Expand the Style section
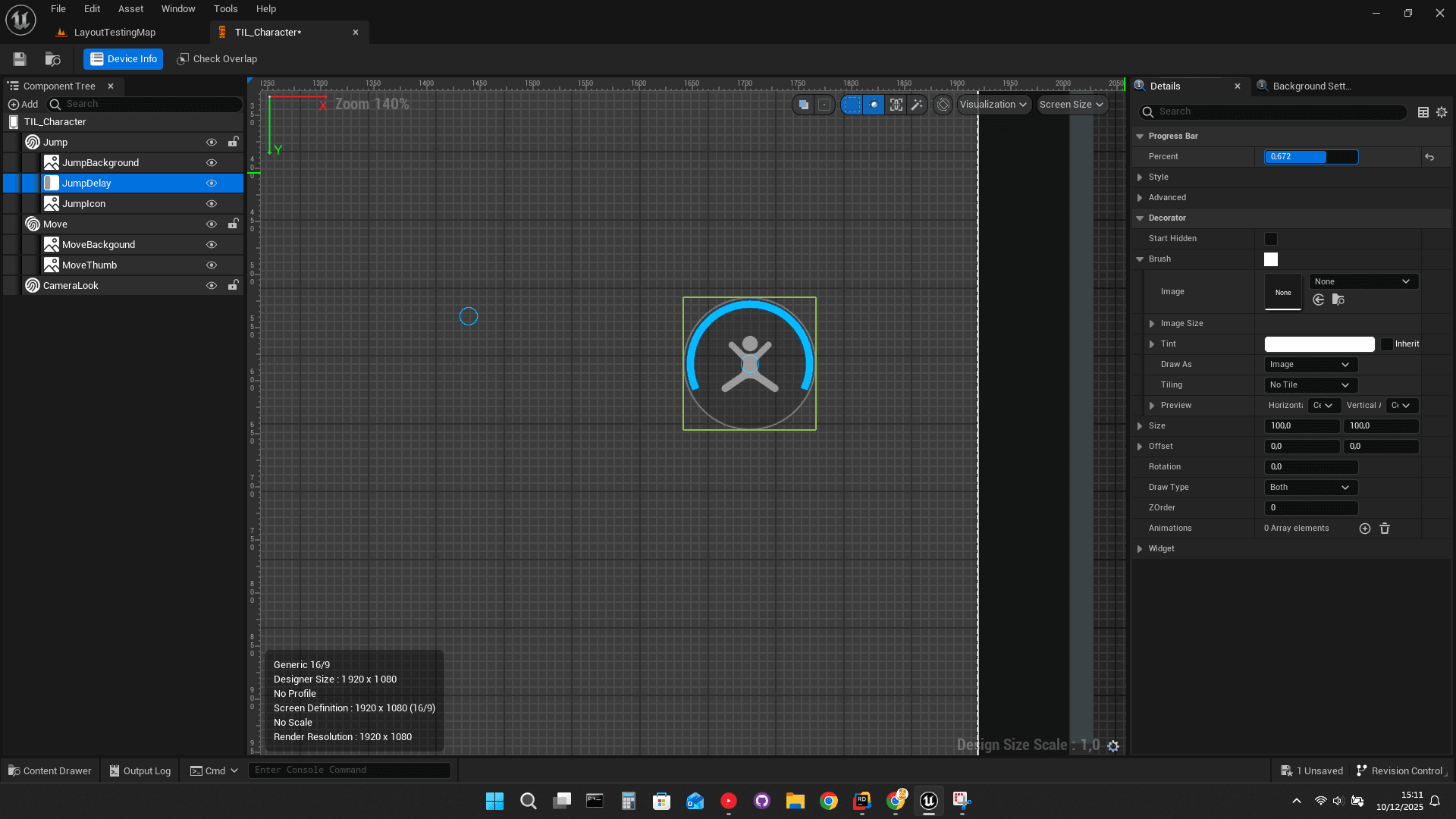Viewport: 1456px width, 819px height. click(x=1140, y=177)
